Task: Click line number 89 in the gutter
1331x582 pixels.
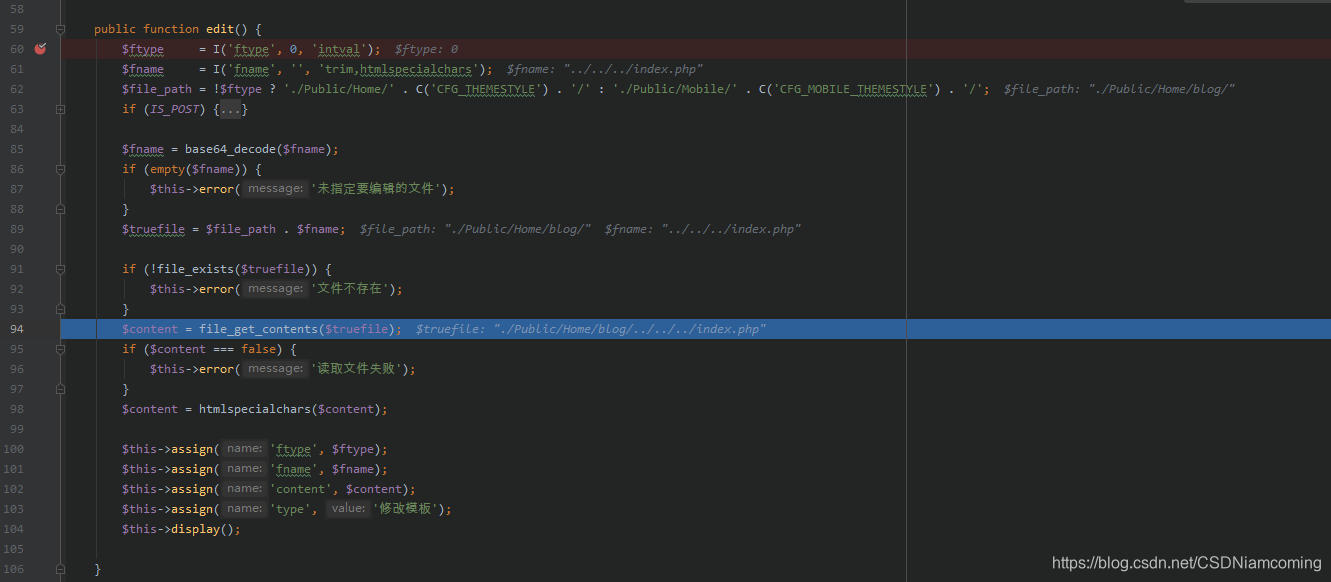Action: (x=17, y=229)
